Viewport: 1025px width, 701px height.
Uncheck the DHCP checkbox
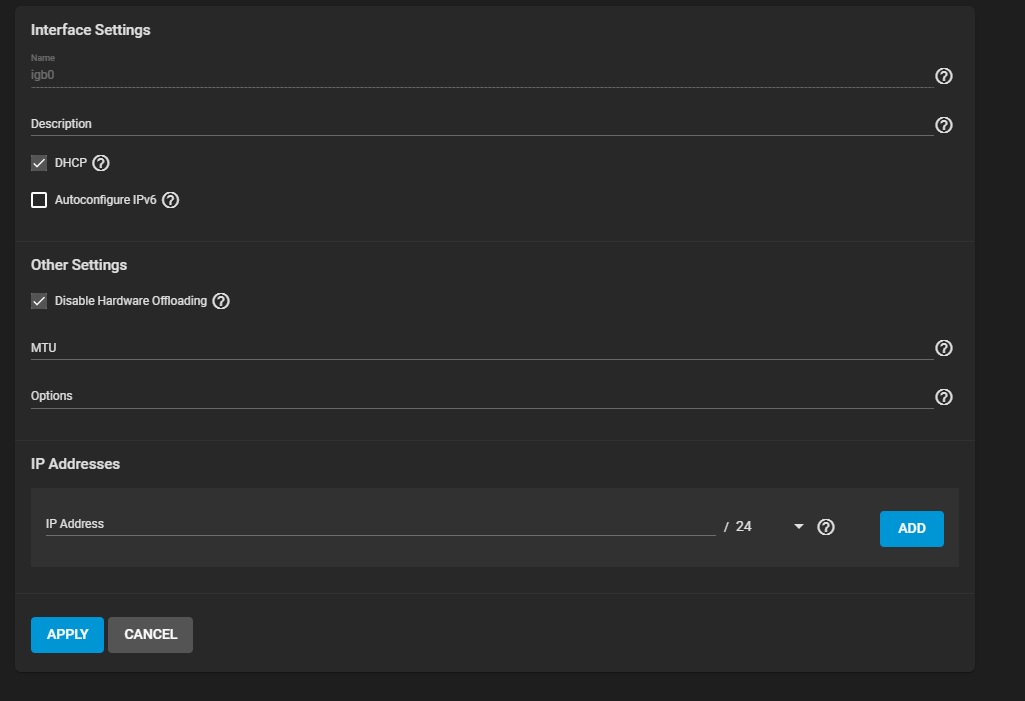(x=39, y=163)
